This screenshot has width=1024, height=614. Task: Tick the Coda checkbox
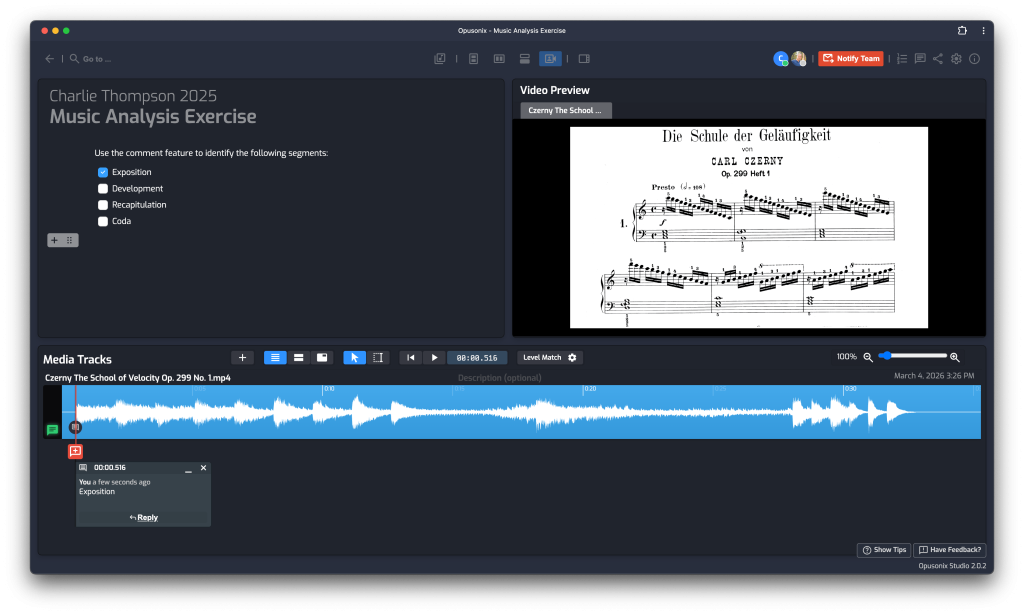103,221
